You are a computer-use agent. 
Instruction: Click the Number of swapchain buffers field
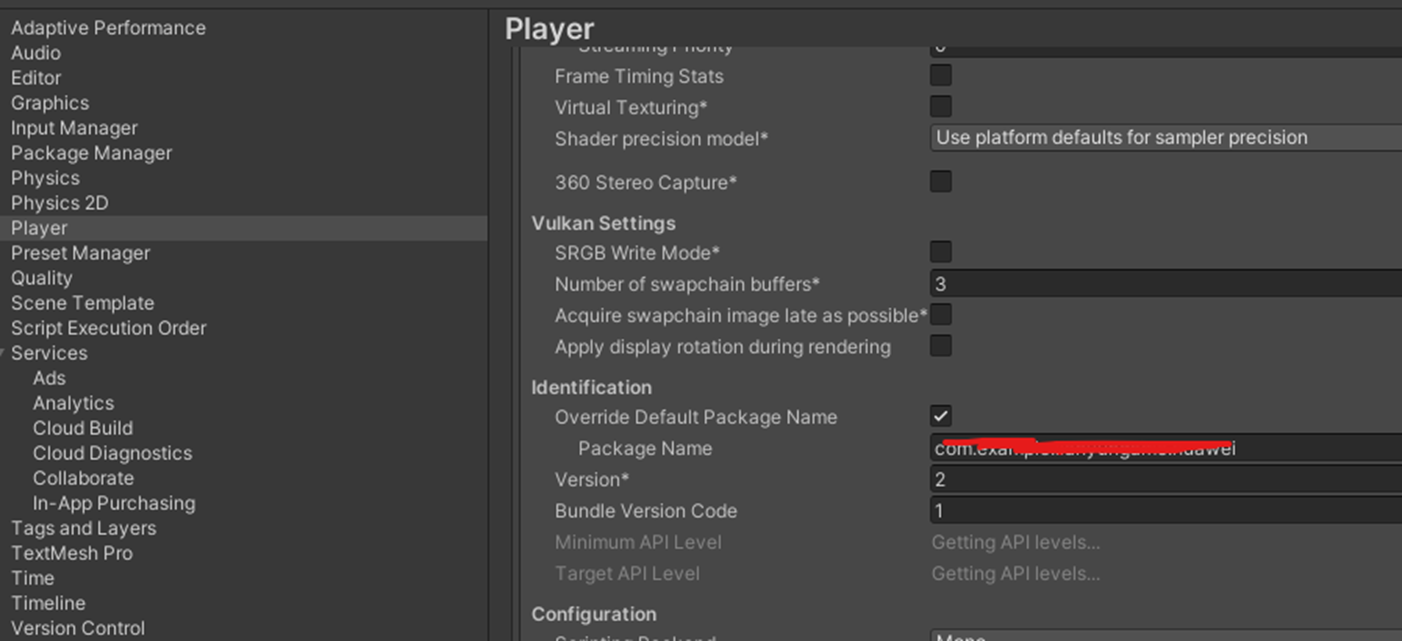(x=1100, y=283)
